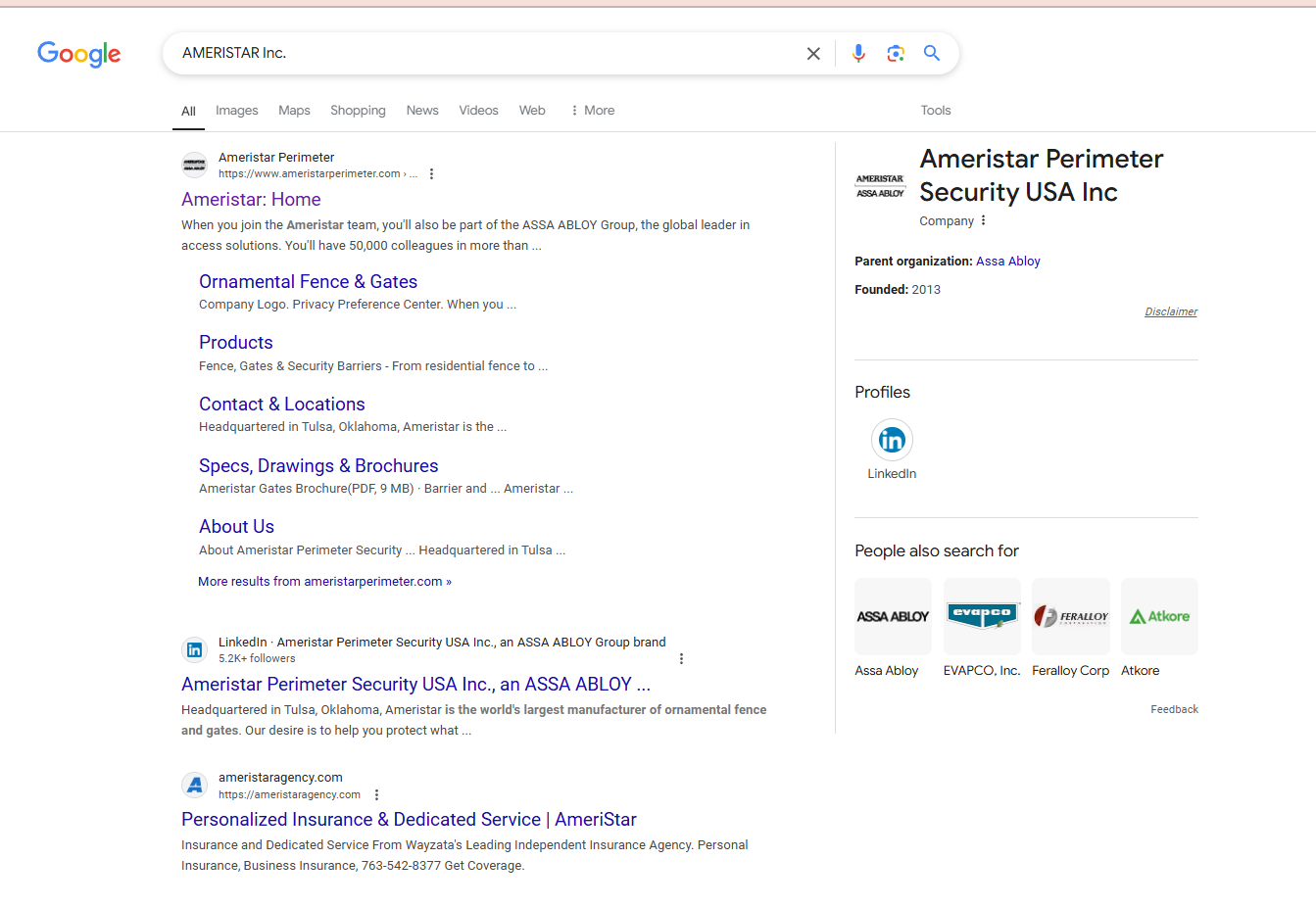Click the Atkore label text
Viewport: 1316px width, 907px height.
(x=1140, y=671)
